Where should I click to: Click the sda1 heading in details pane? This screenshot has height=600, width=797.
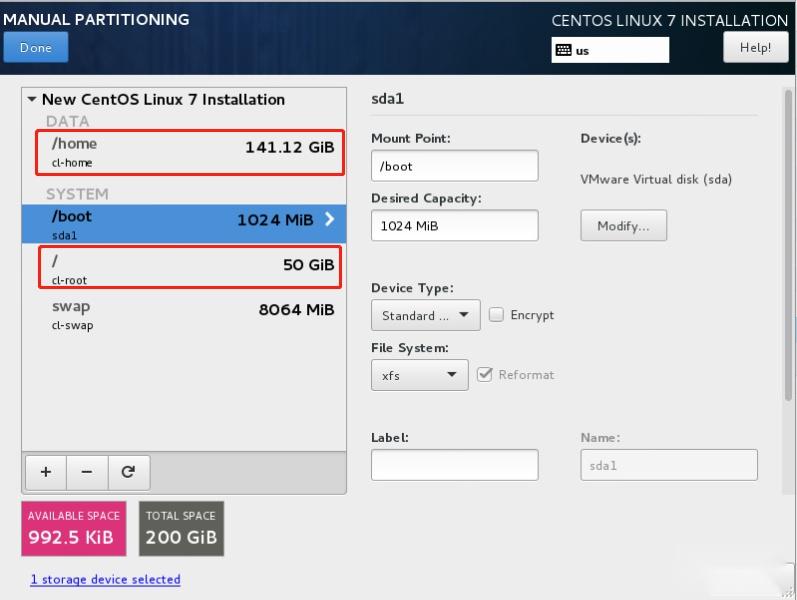pos(387,99)
